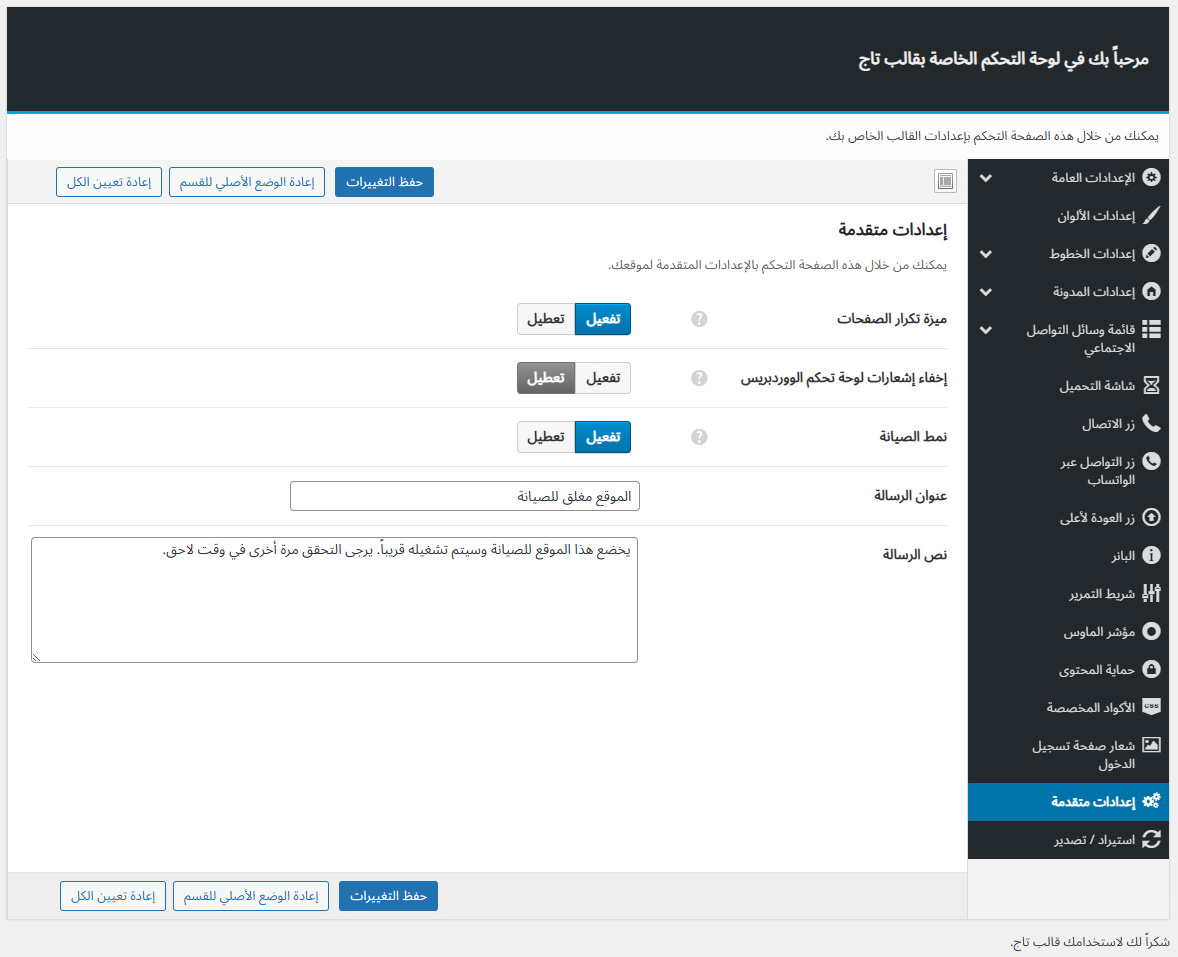
Task: Click the top حفظ التغييرات button
Action: pyautogui.click(x=384, y=182)
